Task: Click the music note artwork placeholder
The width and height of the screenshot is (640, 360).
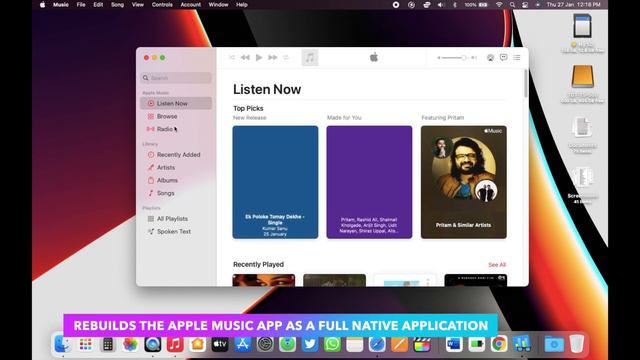Action: coord(310,58)
